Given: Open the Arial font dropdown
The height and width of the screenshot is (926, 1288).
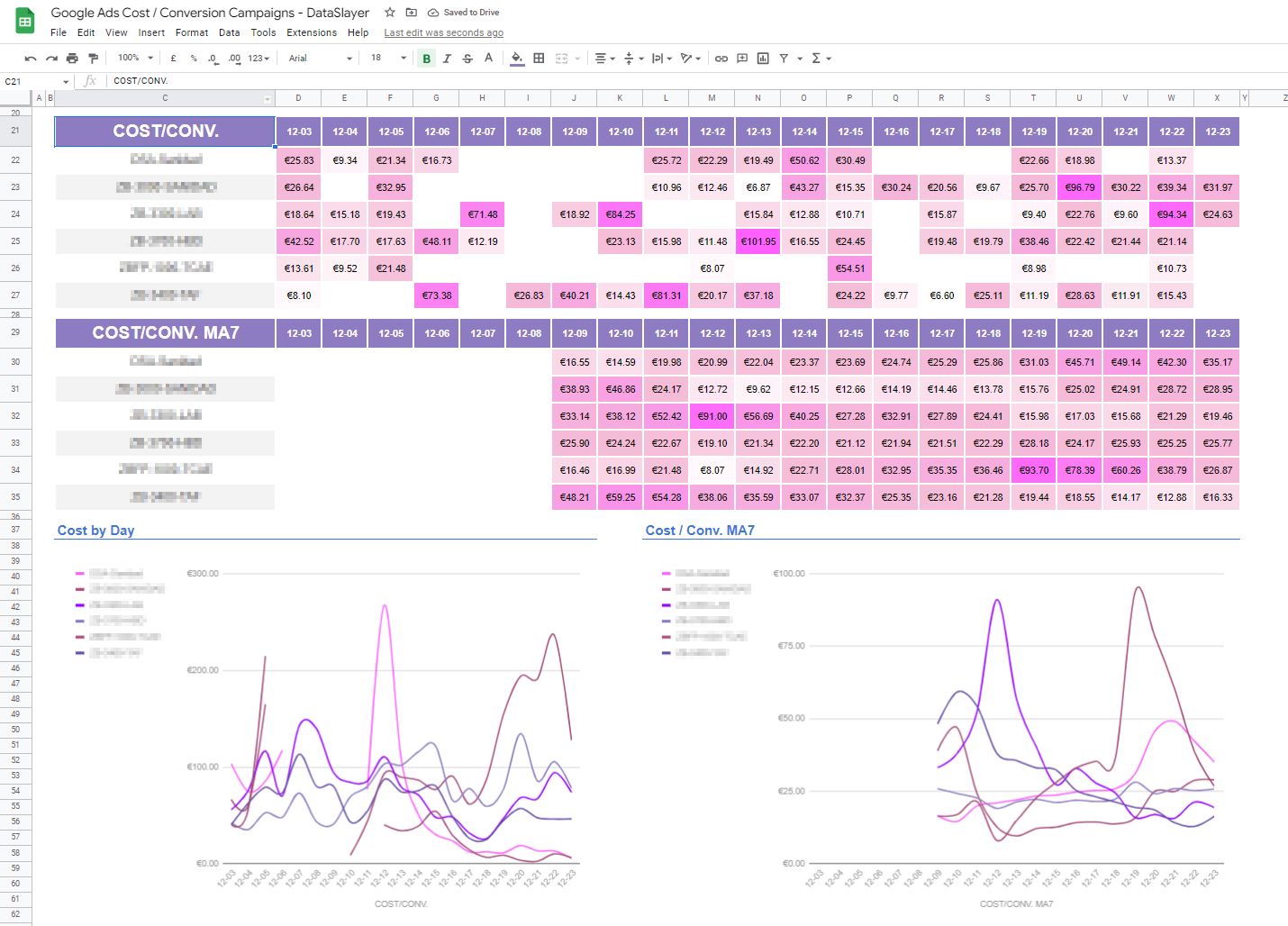Looking at the screenshot, I should coord(320,59).
